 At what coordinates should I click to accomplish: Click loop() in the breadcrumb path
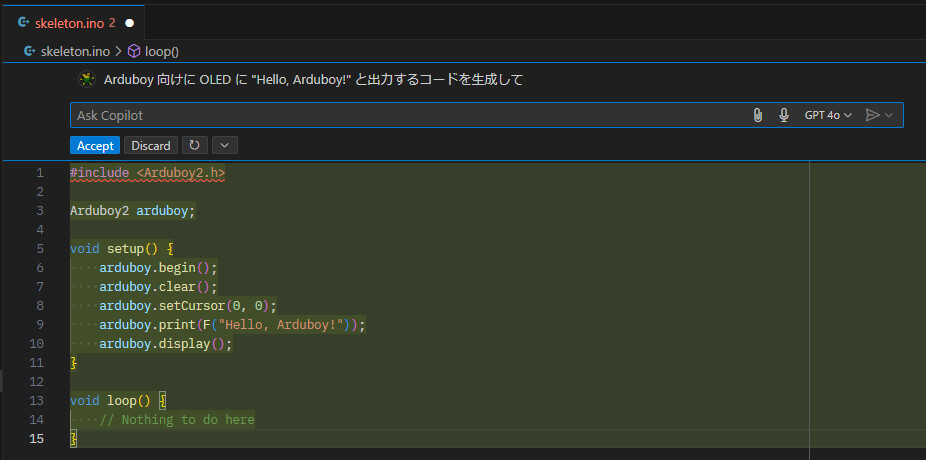pyautogui.click(x=162, y=51)
